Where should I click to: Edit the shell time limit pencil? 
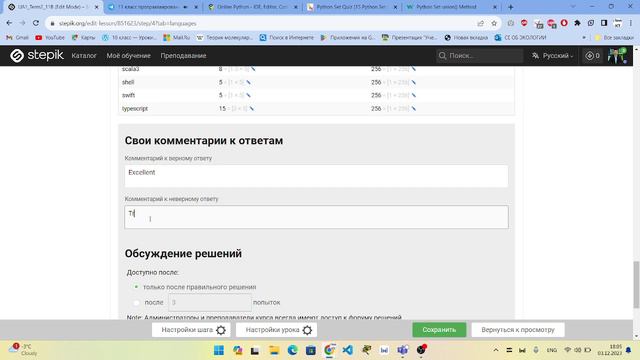[x=249, y=82]
